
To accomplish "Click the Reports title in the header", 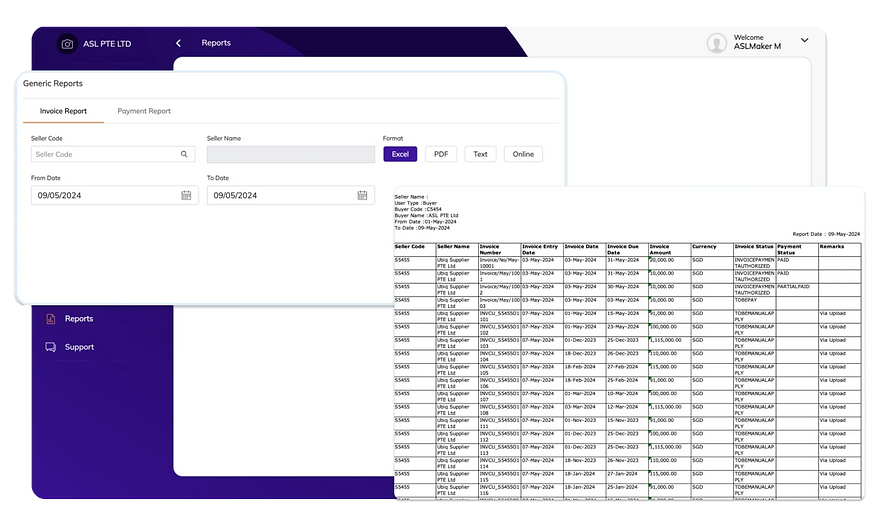I will pos(216,43).
